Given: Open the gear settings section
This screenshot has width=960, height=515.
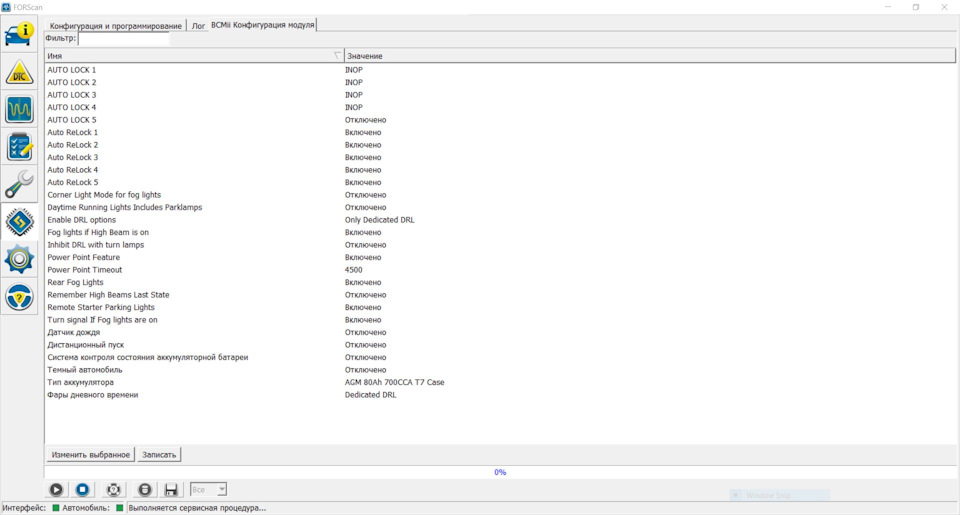Looking at the screenshot, I should [19, 260].
